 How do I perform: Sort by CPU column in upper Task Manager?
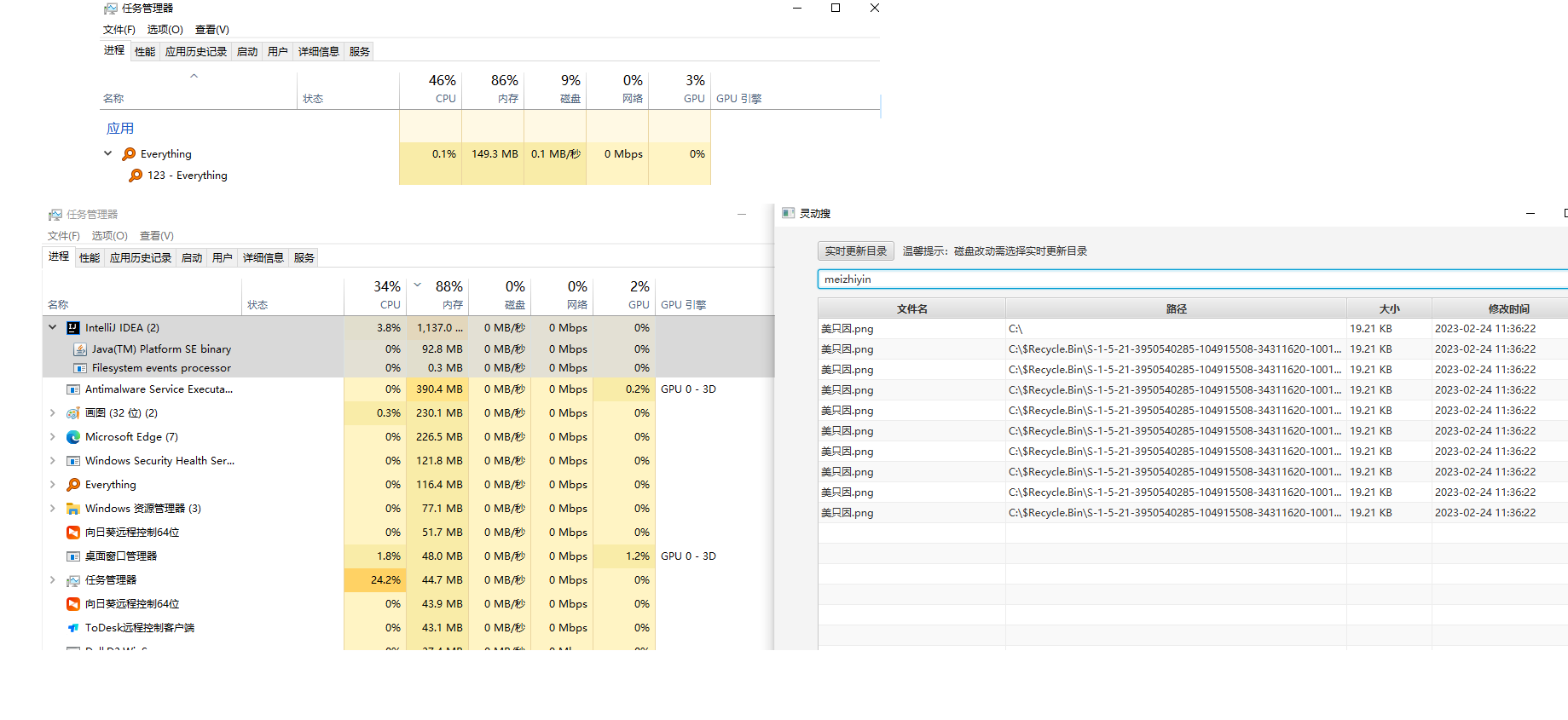click(431, 89)
